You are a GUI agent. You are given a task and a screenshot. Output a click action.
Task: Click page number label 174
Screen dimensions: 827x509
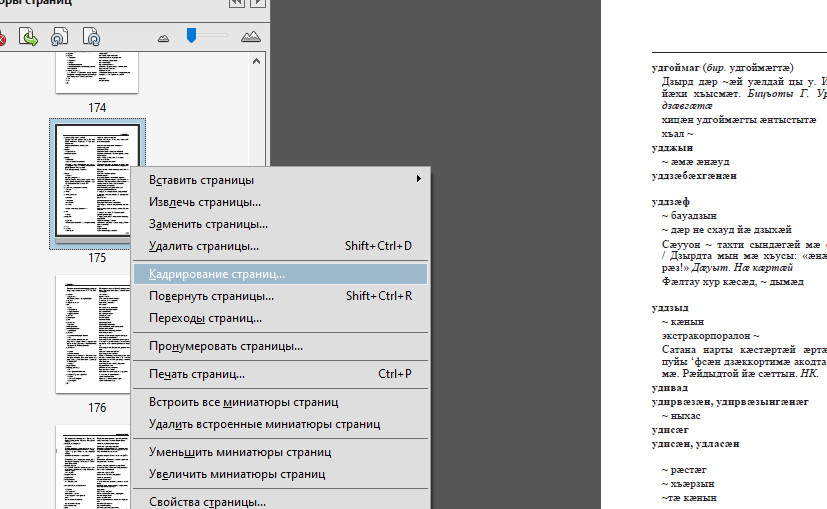[x=97, y=108]
